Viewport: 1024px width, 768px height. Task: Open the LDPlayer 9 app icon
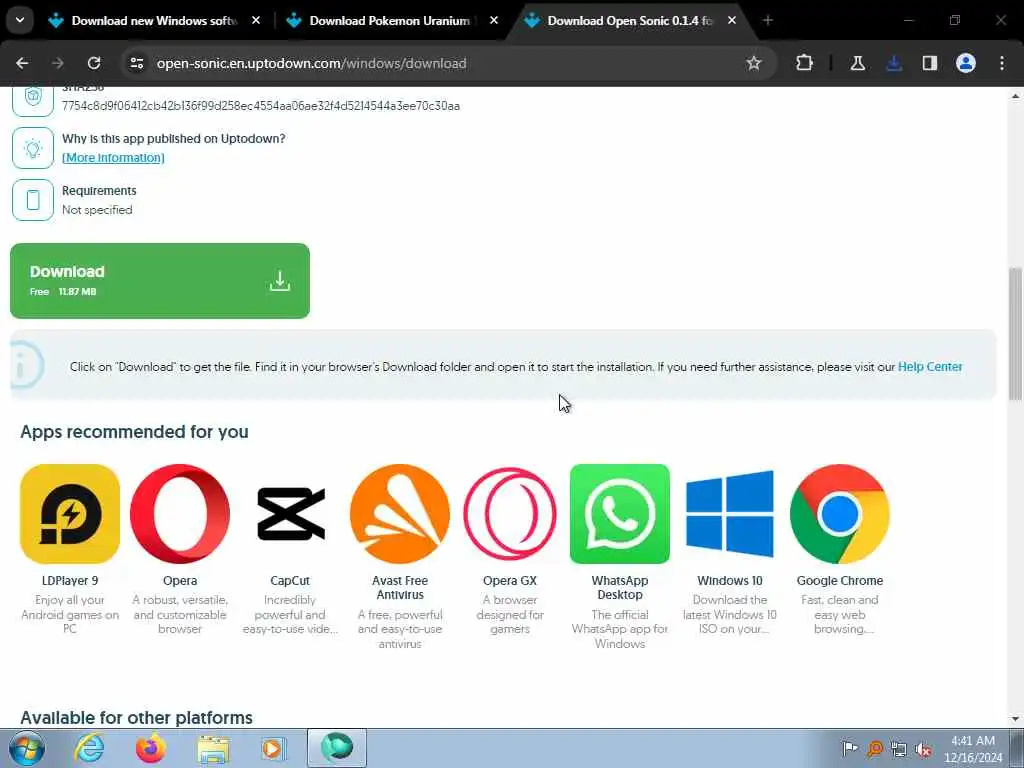click(70, 514)
